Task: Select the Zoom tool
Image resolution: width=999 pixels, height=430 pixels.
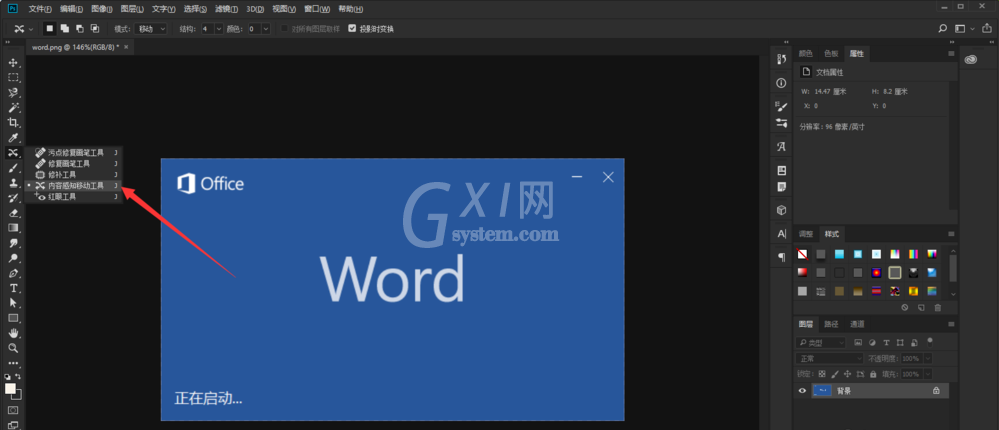Action: 13,348
